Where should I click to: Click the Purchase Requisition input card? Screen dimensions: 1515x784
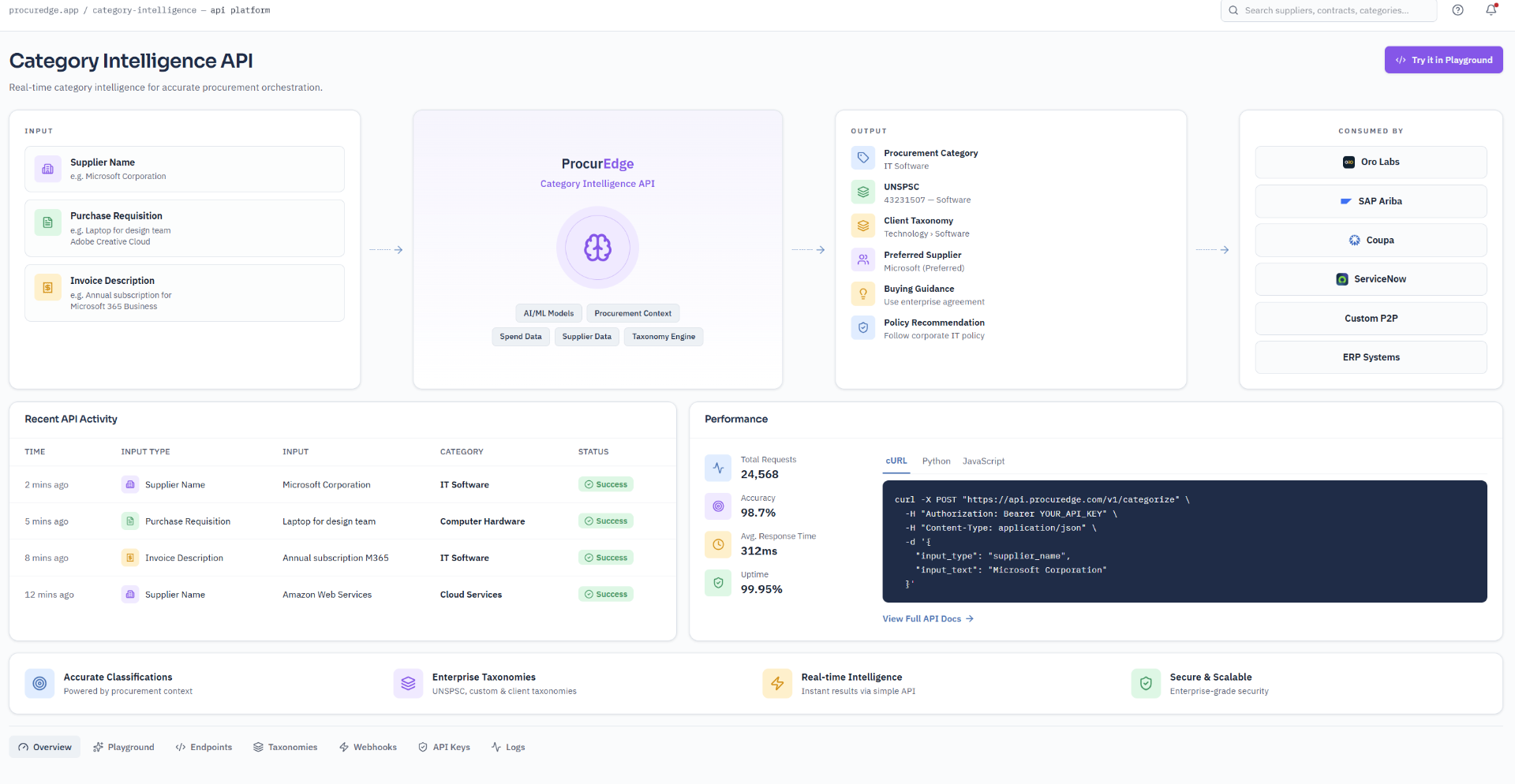[x=185, y=228]
